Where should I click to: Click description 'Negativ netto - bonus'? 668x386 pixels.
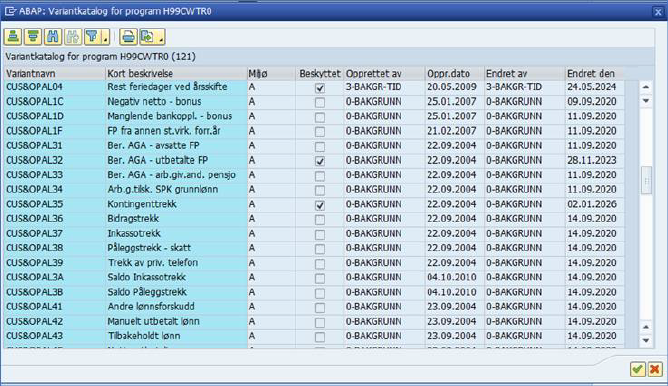coord(154,101)
